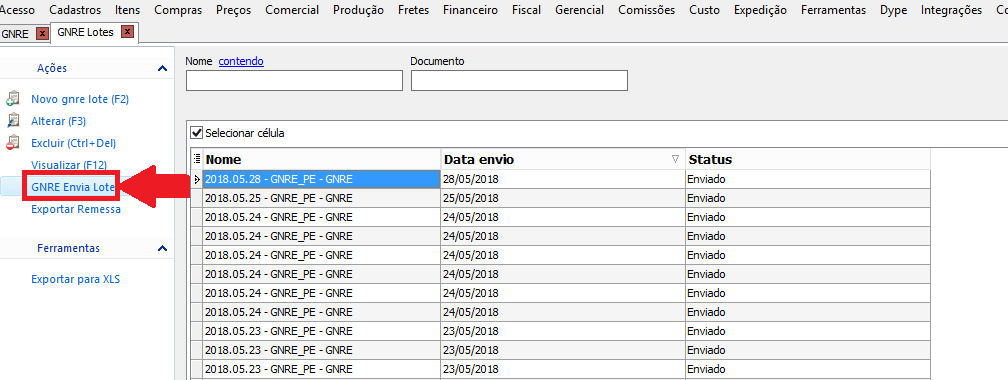Focus the Documento input field

(519, 80)
